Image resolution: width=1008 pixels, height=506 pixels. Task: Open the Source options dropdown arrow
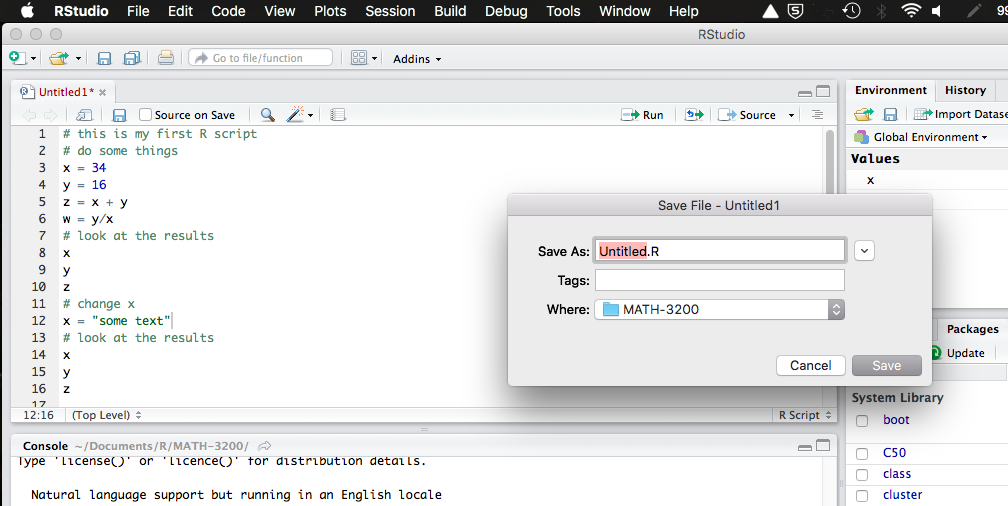point(791,116)
